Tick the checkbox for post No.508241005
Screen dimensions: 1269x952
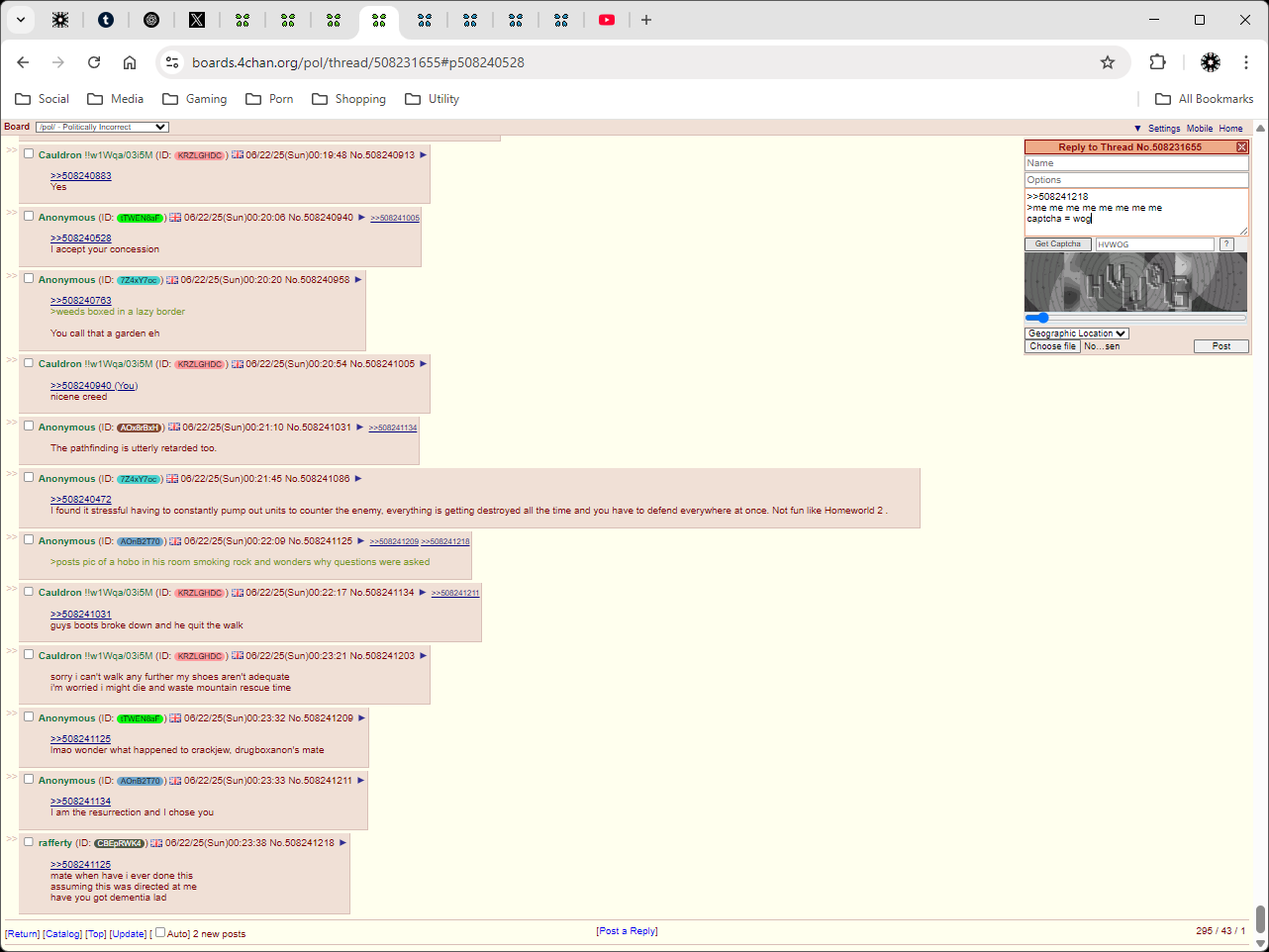29,362
